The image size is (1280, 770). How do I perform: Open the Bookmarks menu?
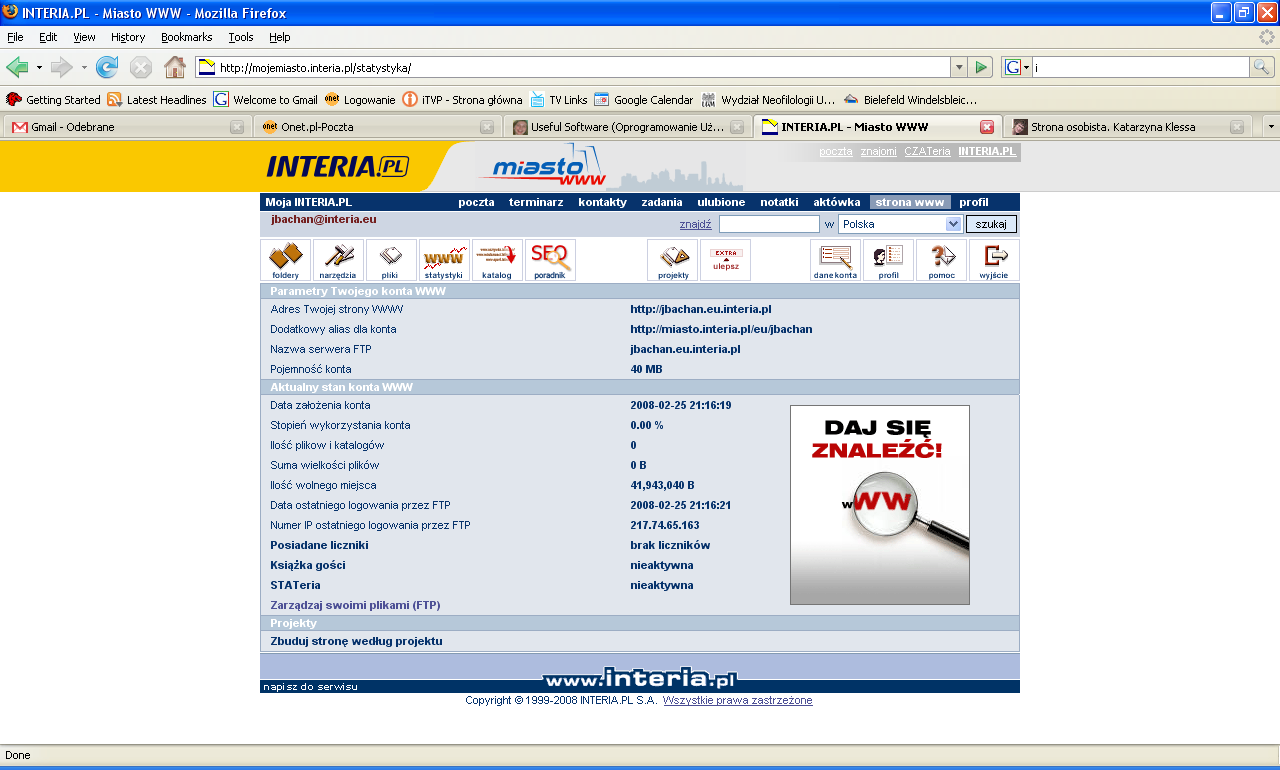point(187,37)
